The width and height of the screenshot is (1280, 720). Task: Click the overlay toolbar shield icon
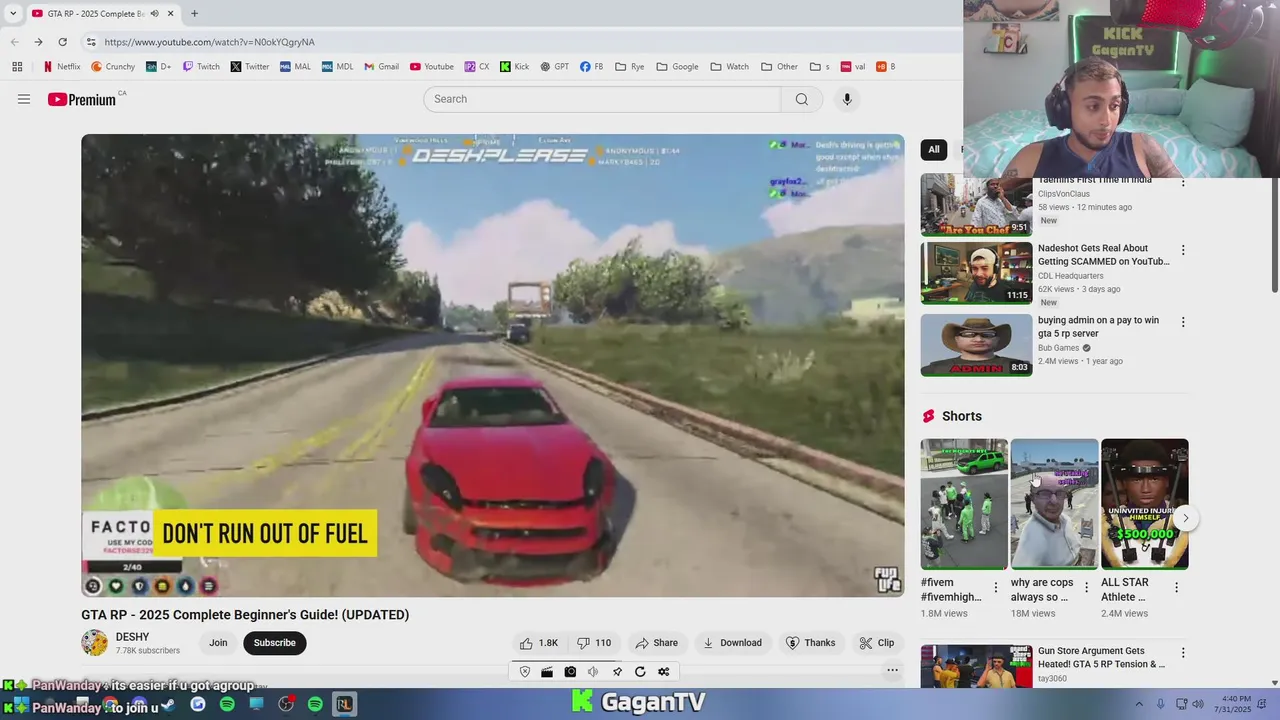click(525, 672)
